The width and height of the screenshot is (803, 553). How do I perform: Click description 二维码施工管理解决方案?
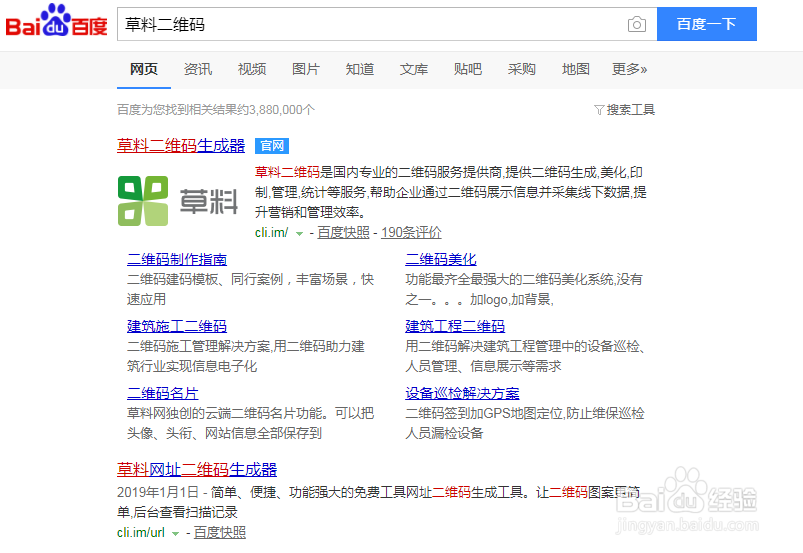click(x=246, y=356)
